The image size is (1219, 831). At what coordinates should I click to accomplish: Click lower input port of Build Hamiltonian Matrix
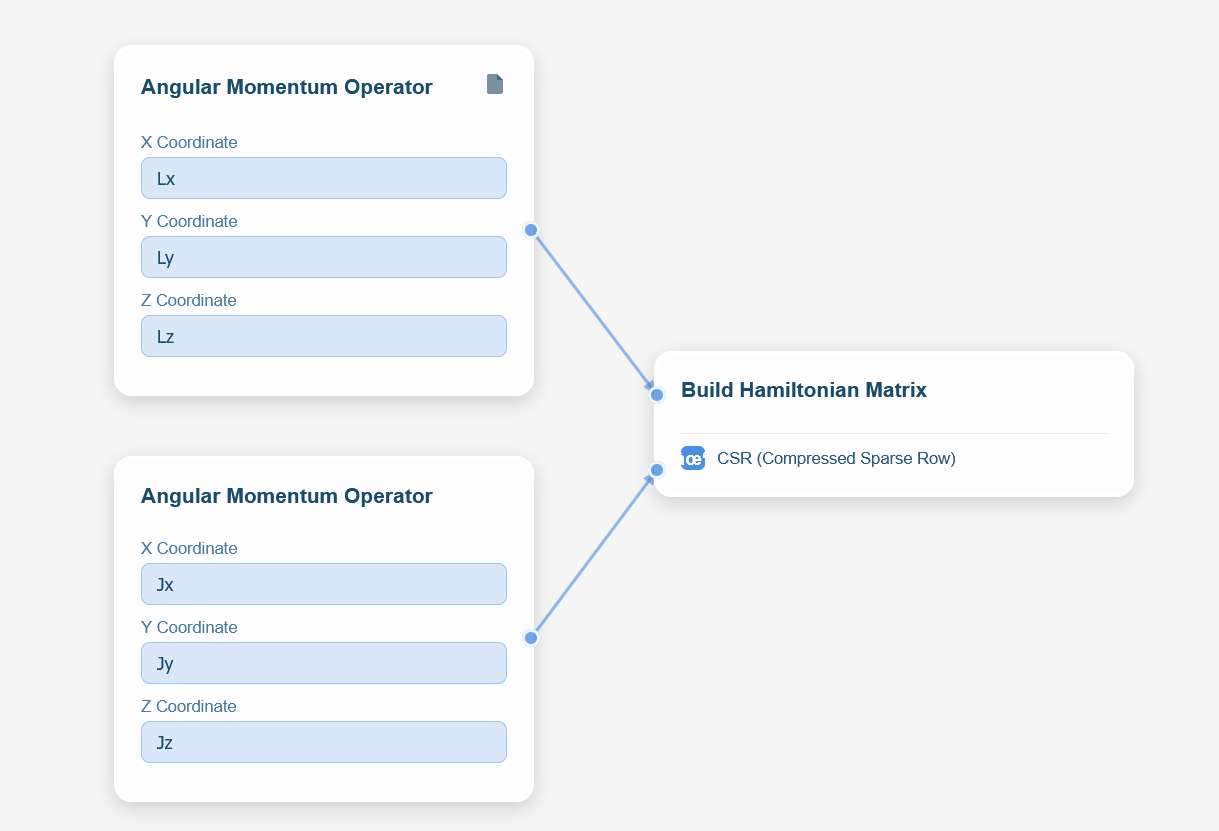(x=657, y=470)
